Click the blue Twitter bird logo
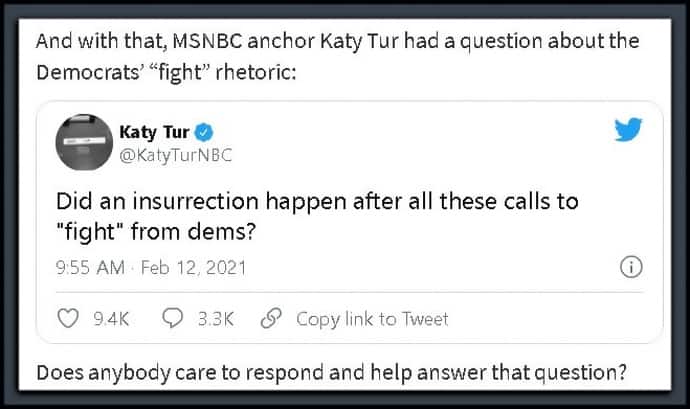This screenshot has height=409, width=690. [628, 129]
